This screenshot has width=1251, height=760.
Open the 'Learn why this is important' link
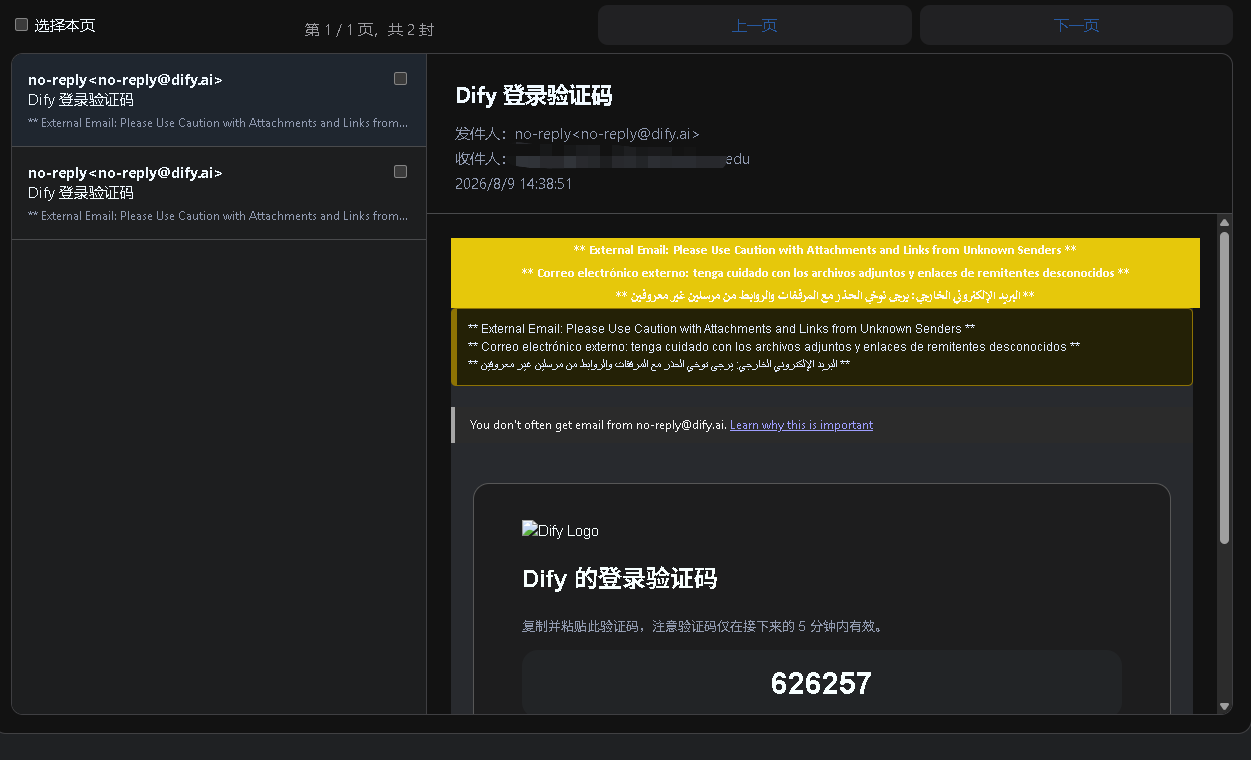[801, 425]
